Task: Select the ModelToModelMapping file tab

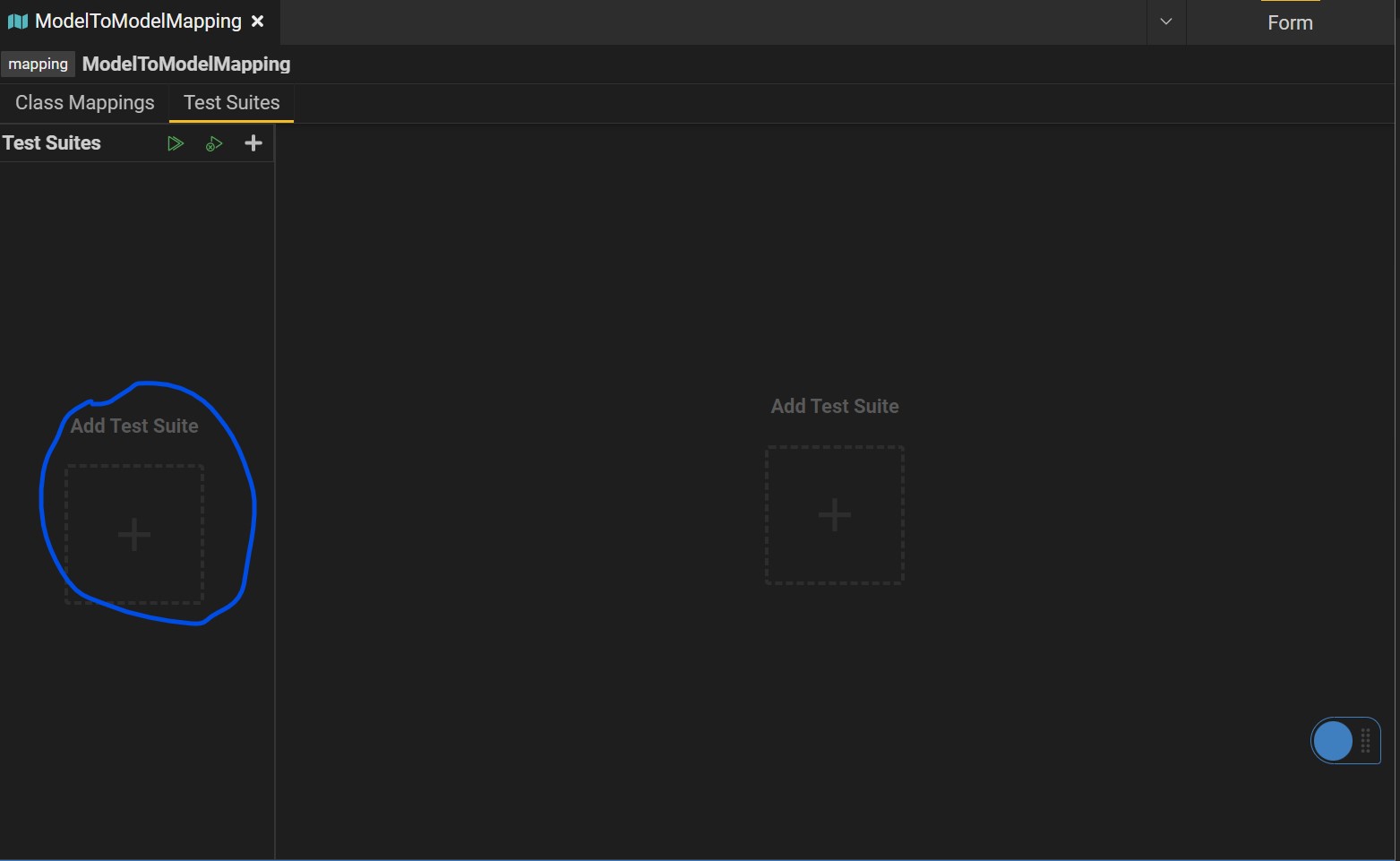Action: click(x=140, y=22)
